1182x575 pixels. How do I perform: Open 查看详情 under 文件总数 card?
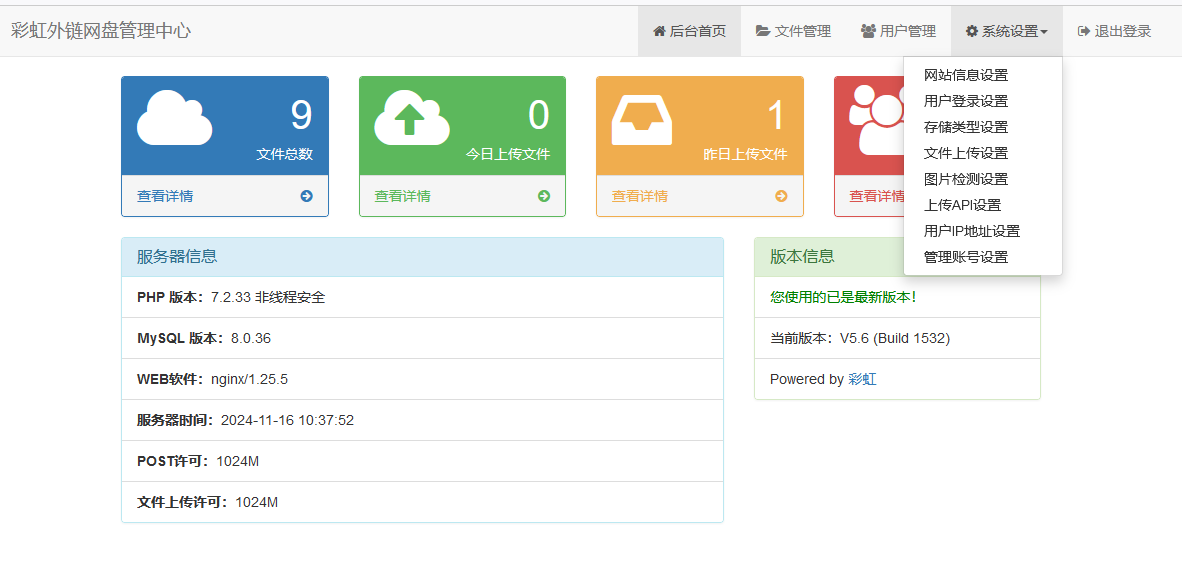pyautogui.click(x=165, y=196)
